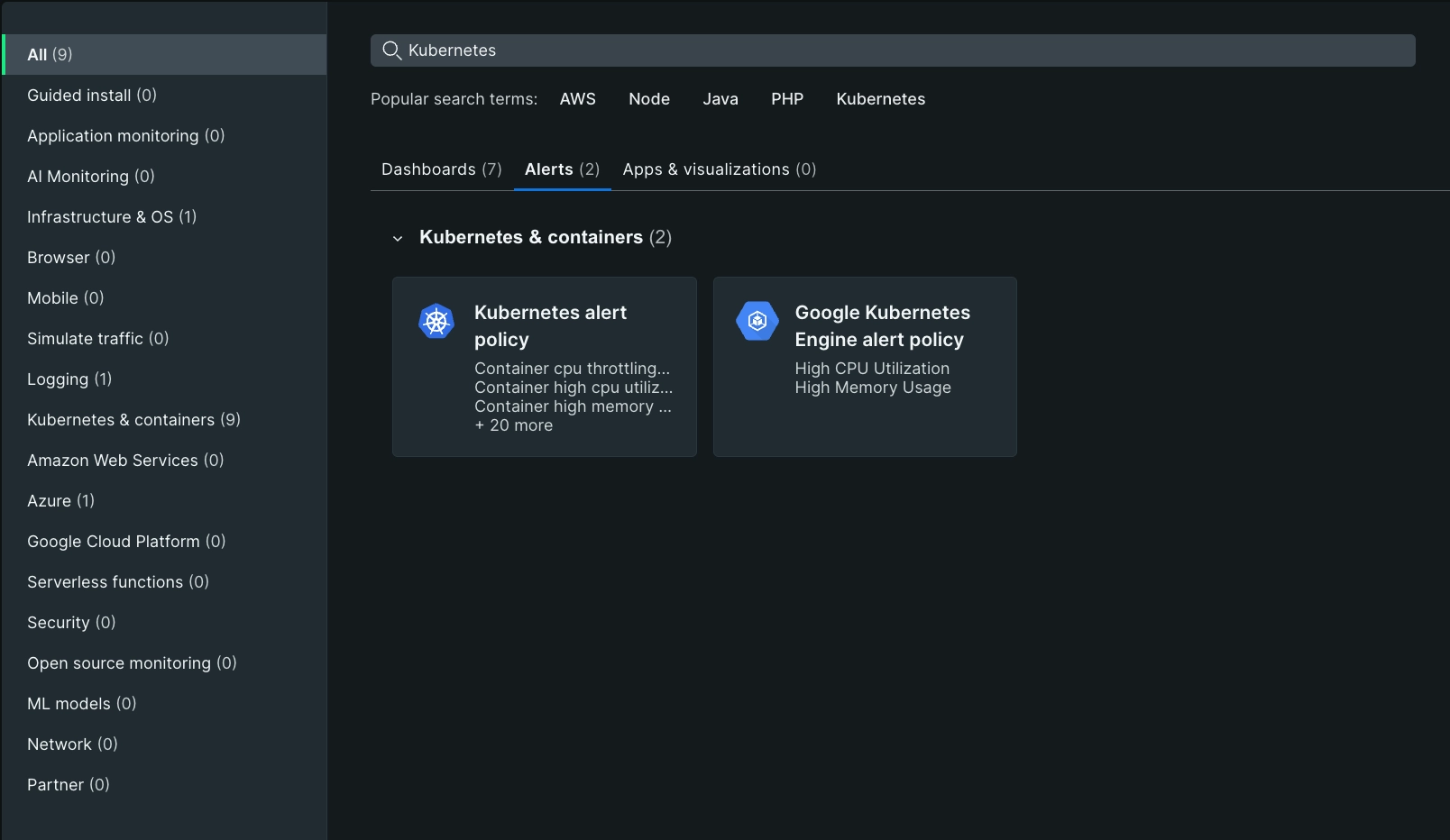
Task: Select Kubernetes & containers (9) sidebar category
Action: pyautogui.click(x=164, y=419)
